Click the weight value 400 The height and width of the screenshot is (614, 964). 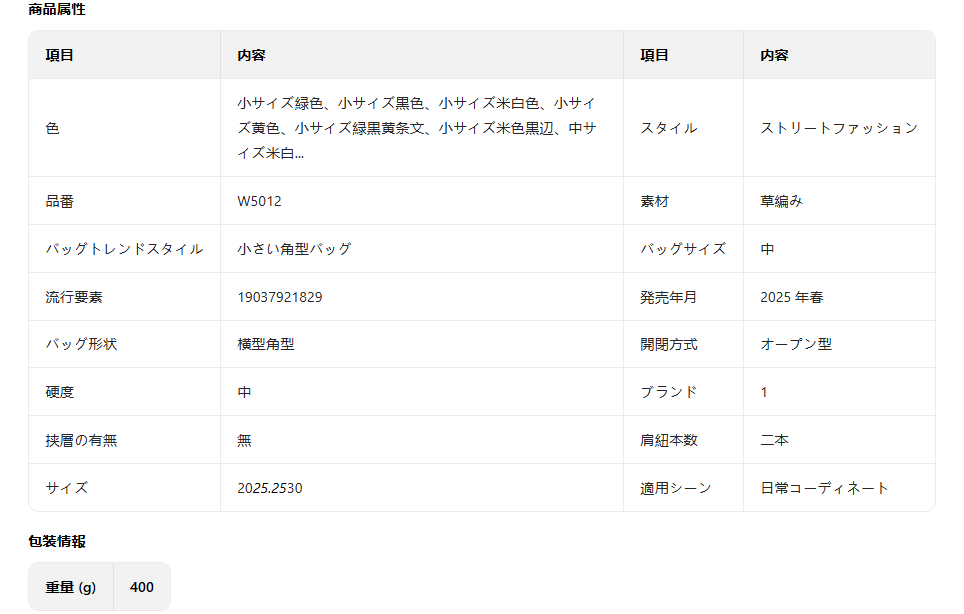click(142, 587)
